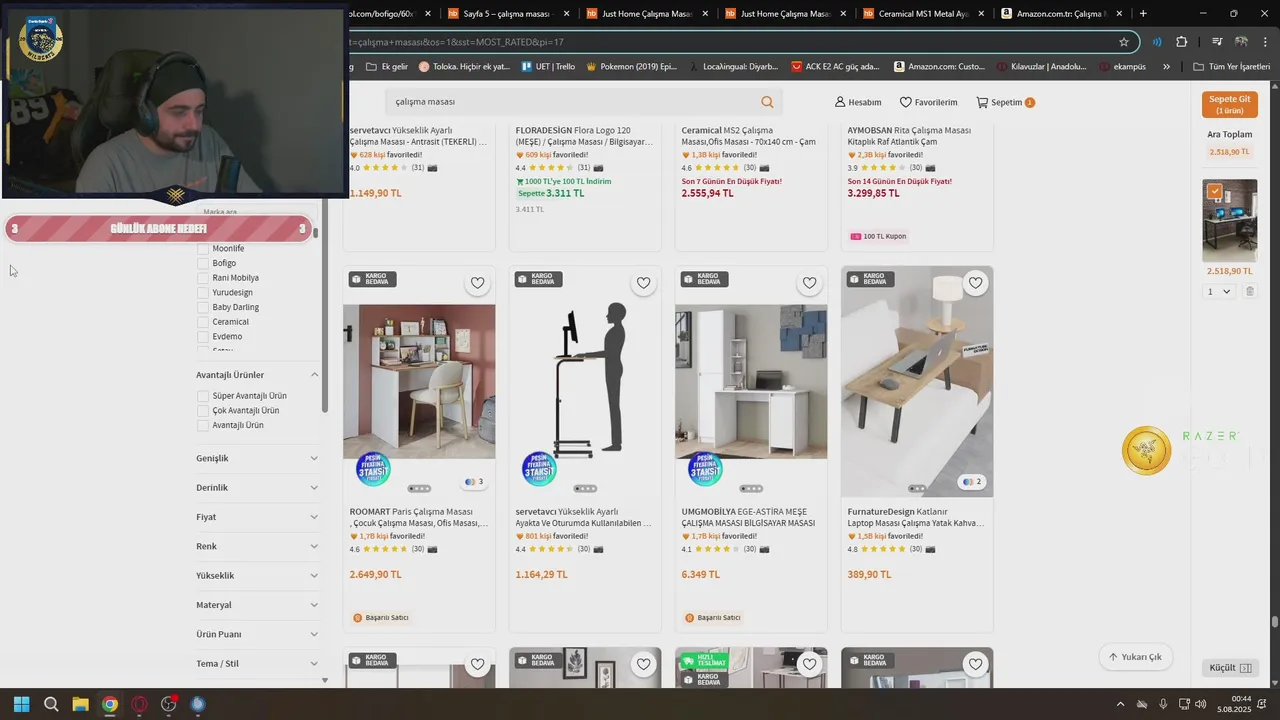Image resolution: width=1280 pixels, height=720 pixels.
Task: Open servetavcı standing desk product image
Action: coord(585,381)
